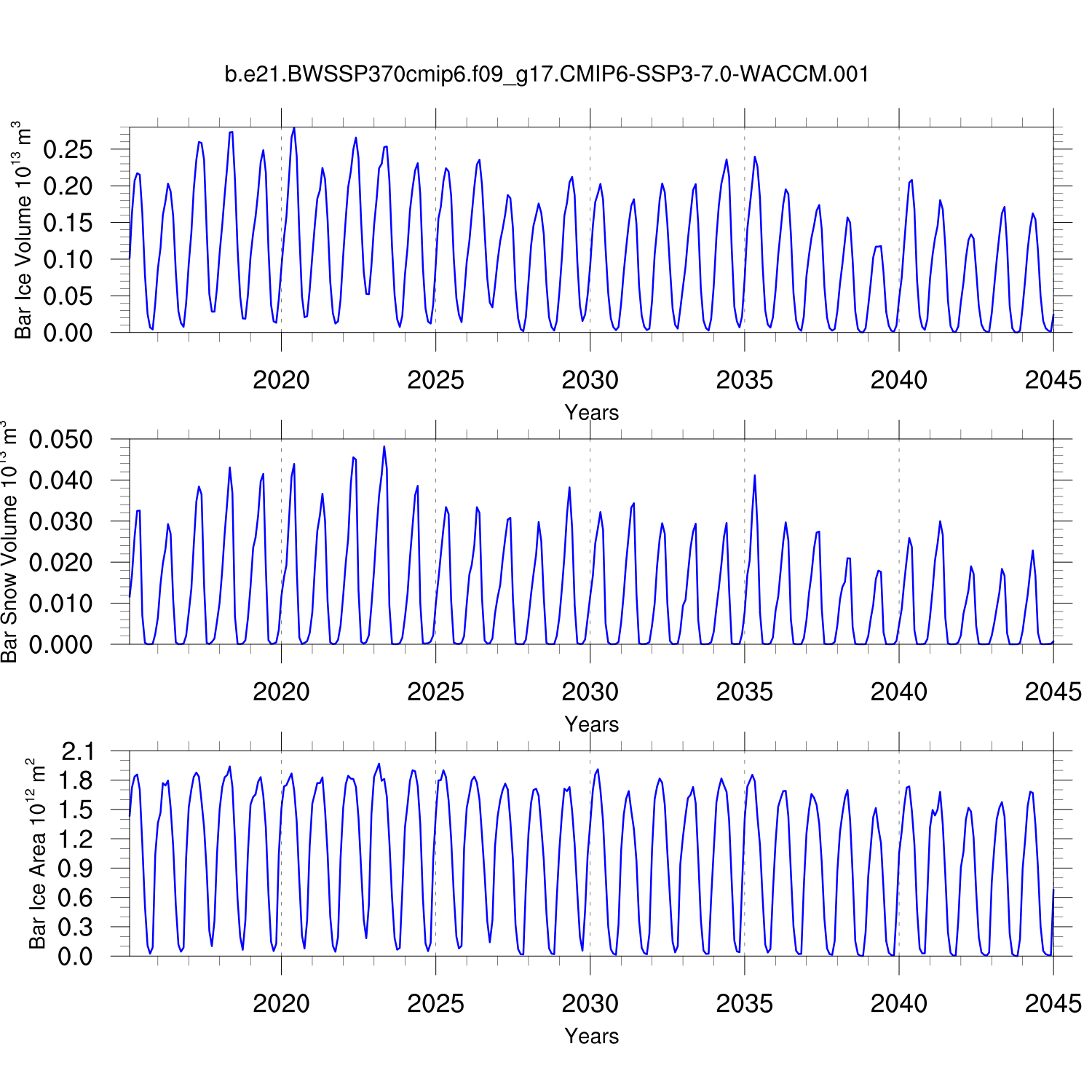
Task: Click the 2045 tick label under the ice volume plot
Action: [1053, 380]
